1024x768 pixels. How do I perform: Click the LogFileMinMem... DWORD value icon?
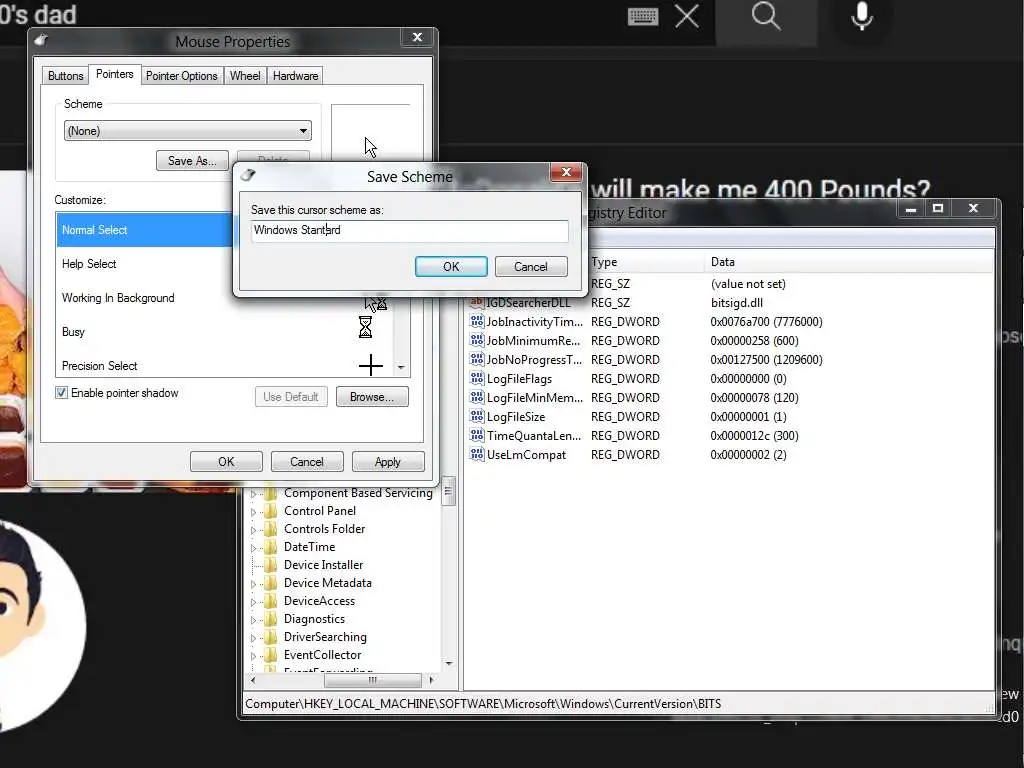tap(477, 397)
